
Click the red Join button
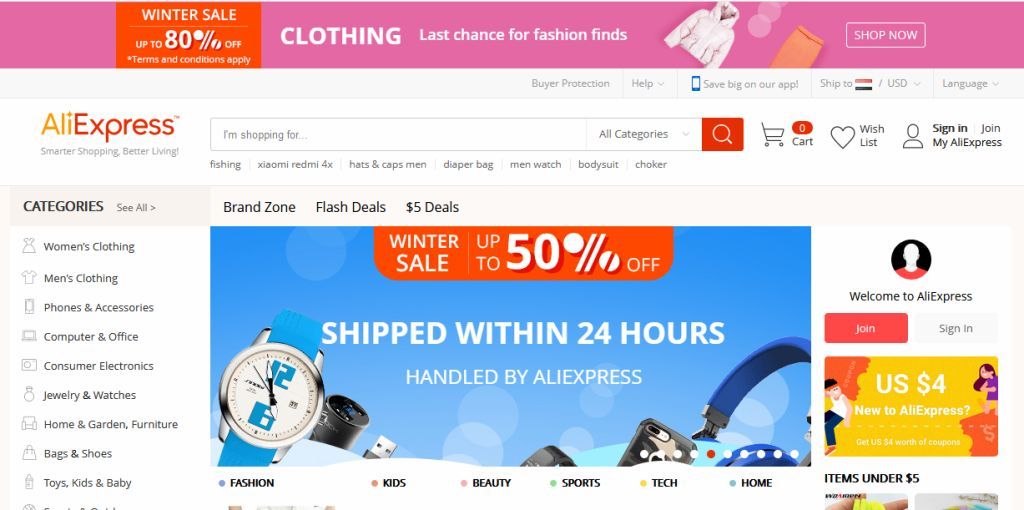pos(866,328)
